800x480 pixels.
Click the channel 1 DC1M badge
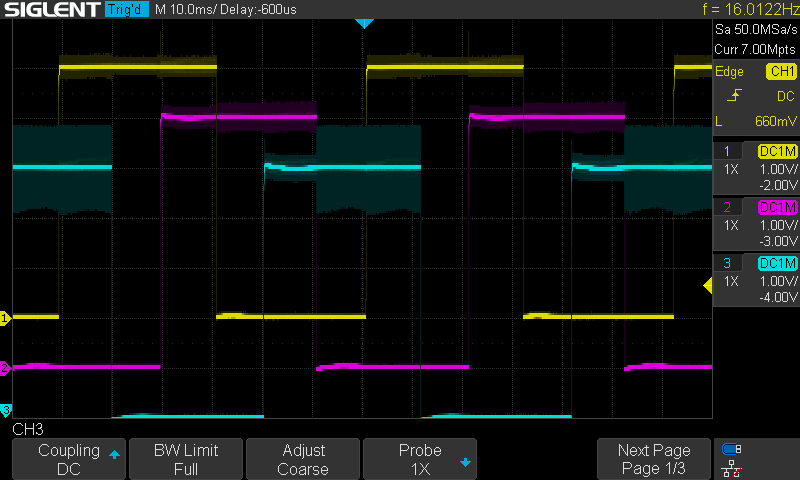[777, 151]
